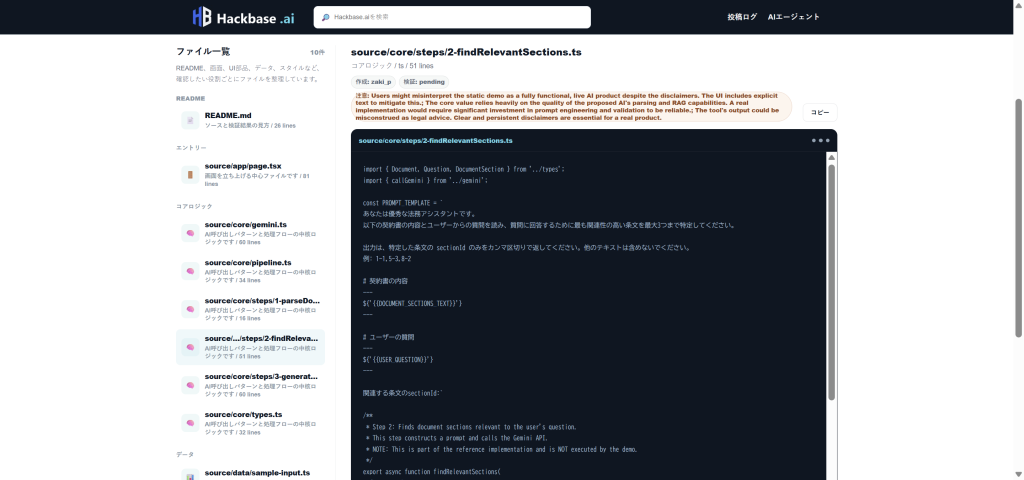Click the source/app/page.tsx file icon
Viewport: 1024px width, 480px height.
[190, 174]
